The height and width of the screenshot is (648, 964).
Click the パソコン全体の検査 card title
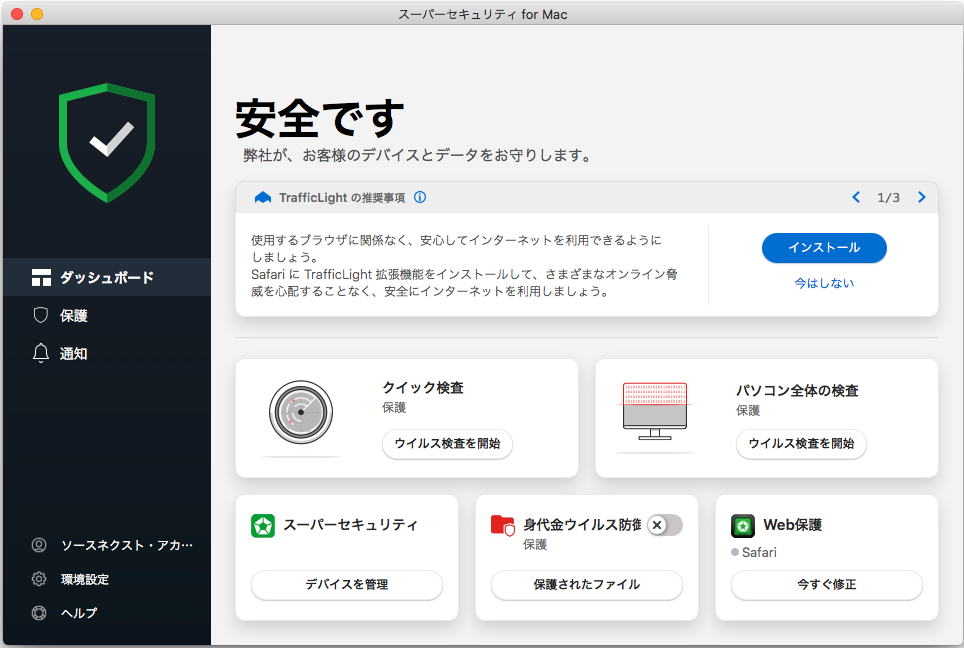(797, 390)
